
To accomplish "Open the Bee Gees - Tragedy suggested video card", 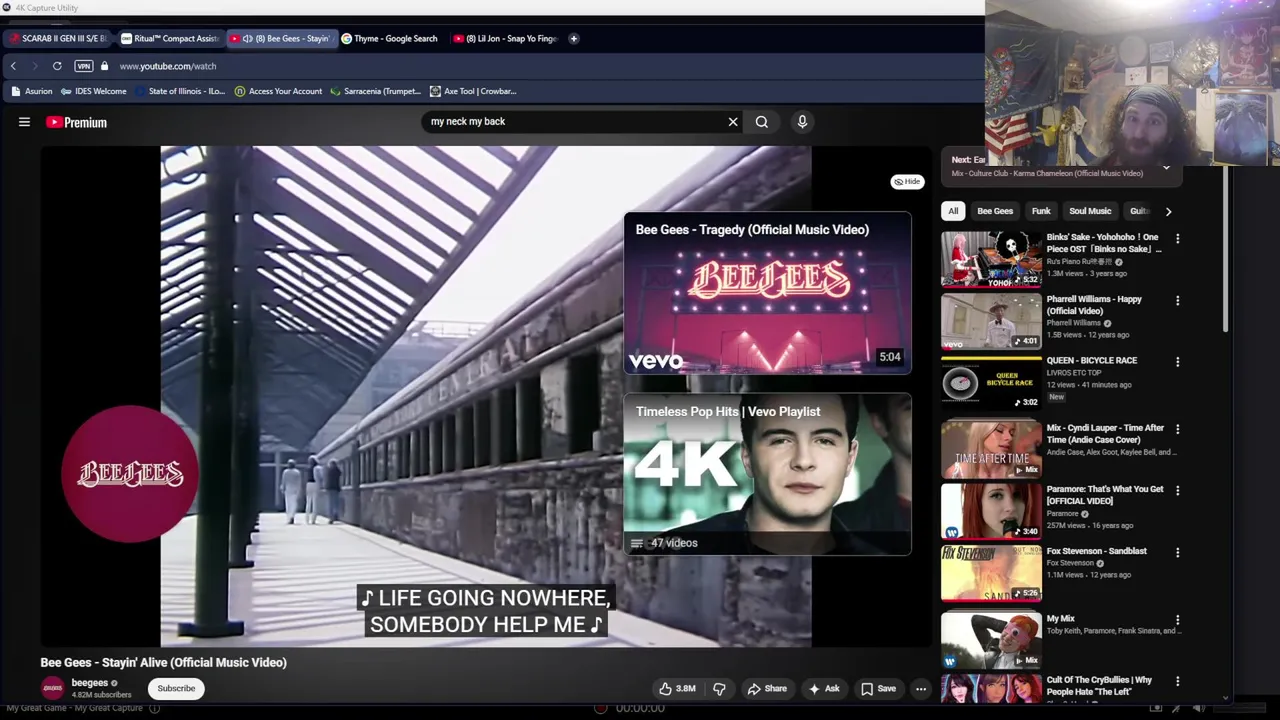I will click(x=768, y=293).
